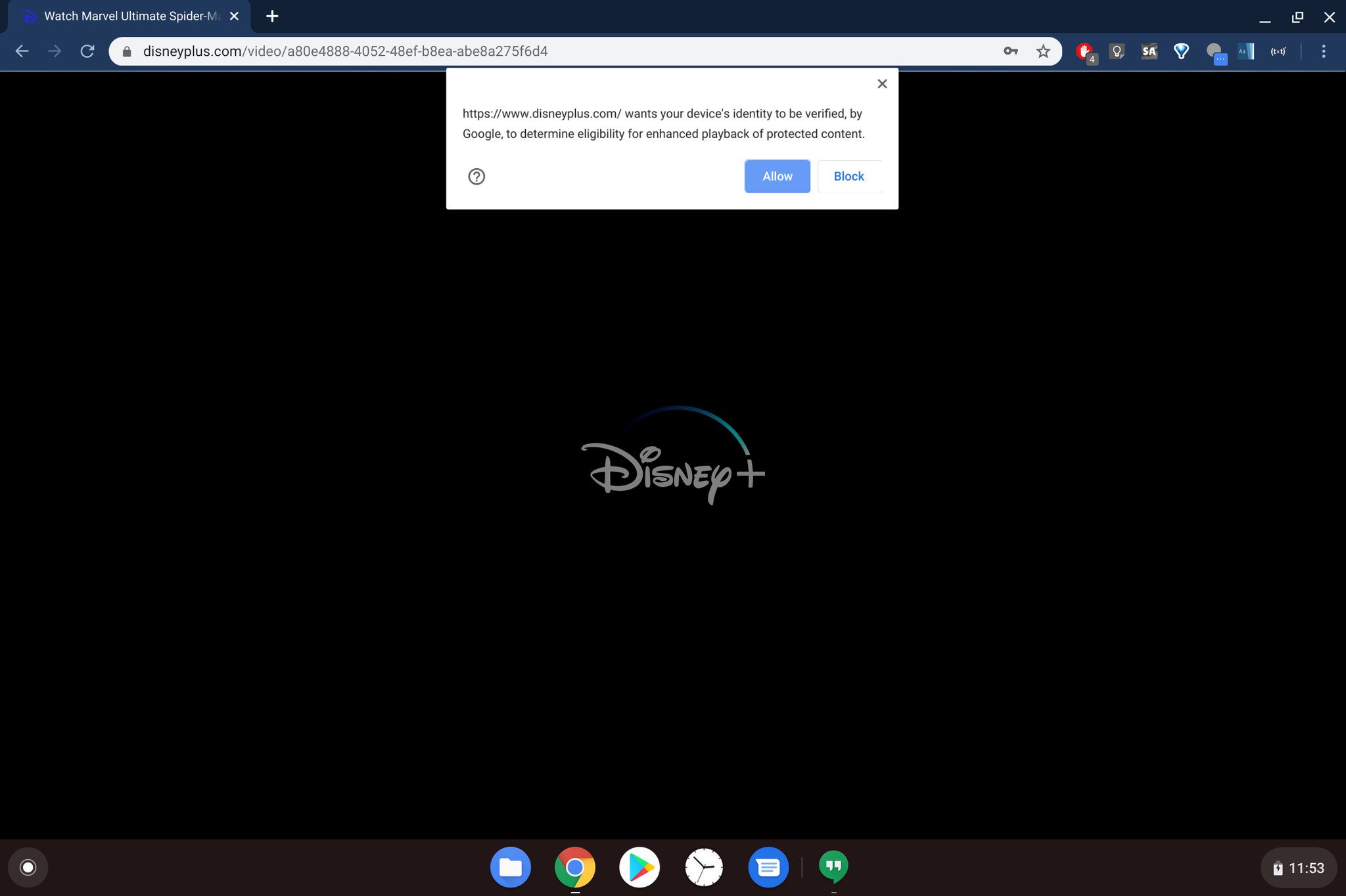1346x896 pixels.
Task: Bookmark this page with the star icon
Action: tap(1043, 51)
